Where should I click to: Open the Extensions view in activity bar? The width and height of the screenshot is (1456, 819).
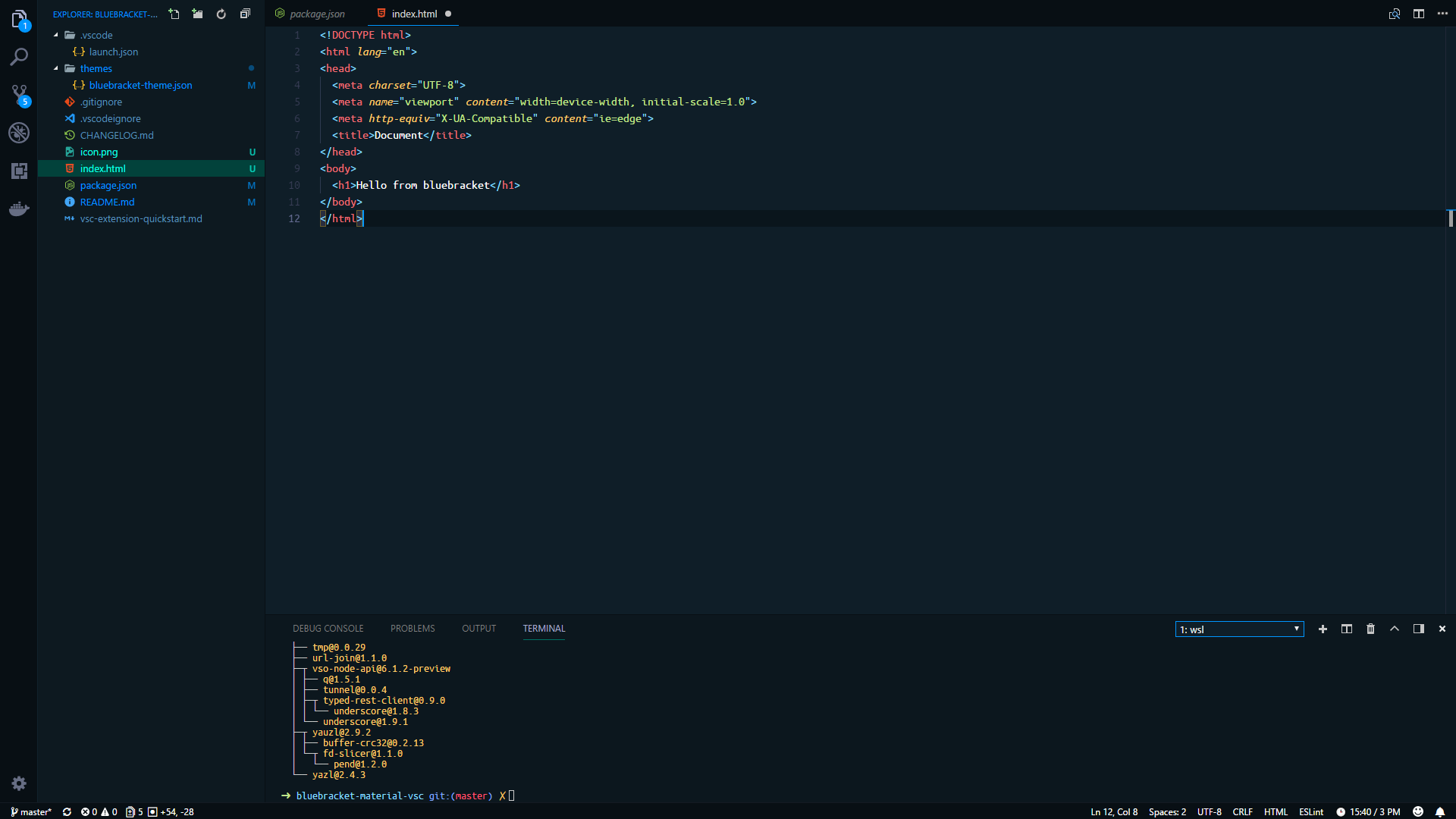pyautogui.click(x=19, y=171)
